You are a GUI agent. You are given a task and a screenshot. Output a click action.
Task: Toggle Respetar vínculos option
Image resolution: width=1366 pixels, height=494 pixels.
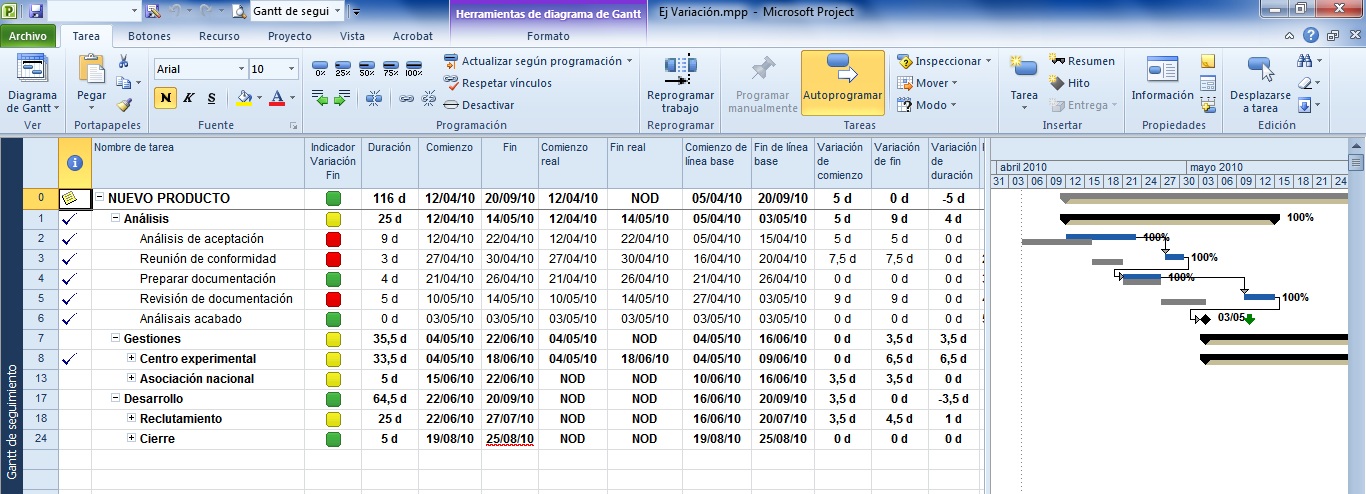click(x=497, y=83)
